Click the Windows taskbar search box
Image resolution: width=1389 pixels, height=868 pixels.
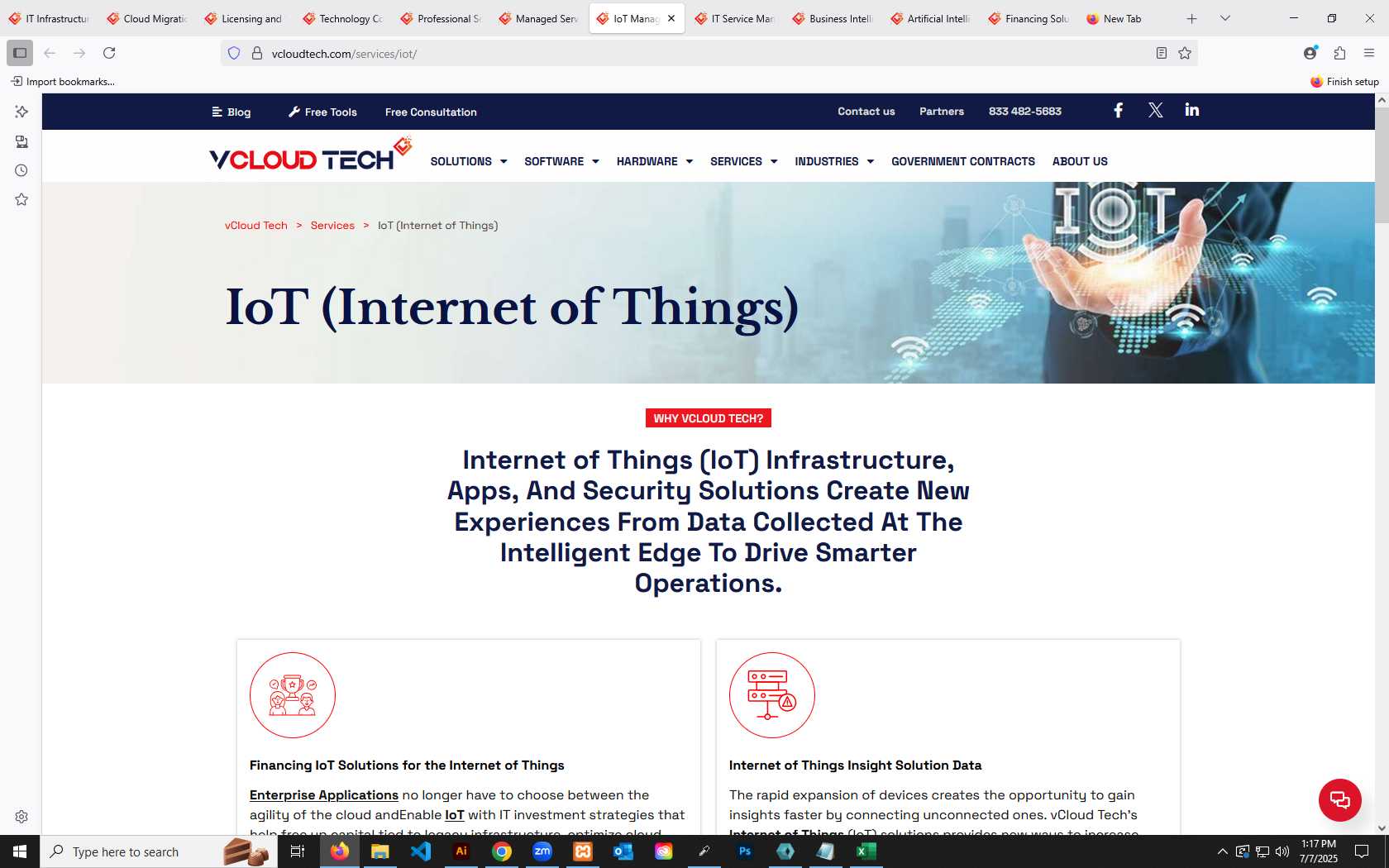[x=157, y=851]
